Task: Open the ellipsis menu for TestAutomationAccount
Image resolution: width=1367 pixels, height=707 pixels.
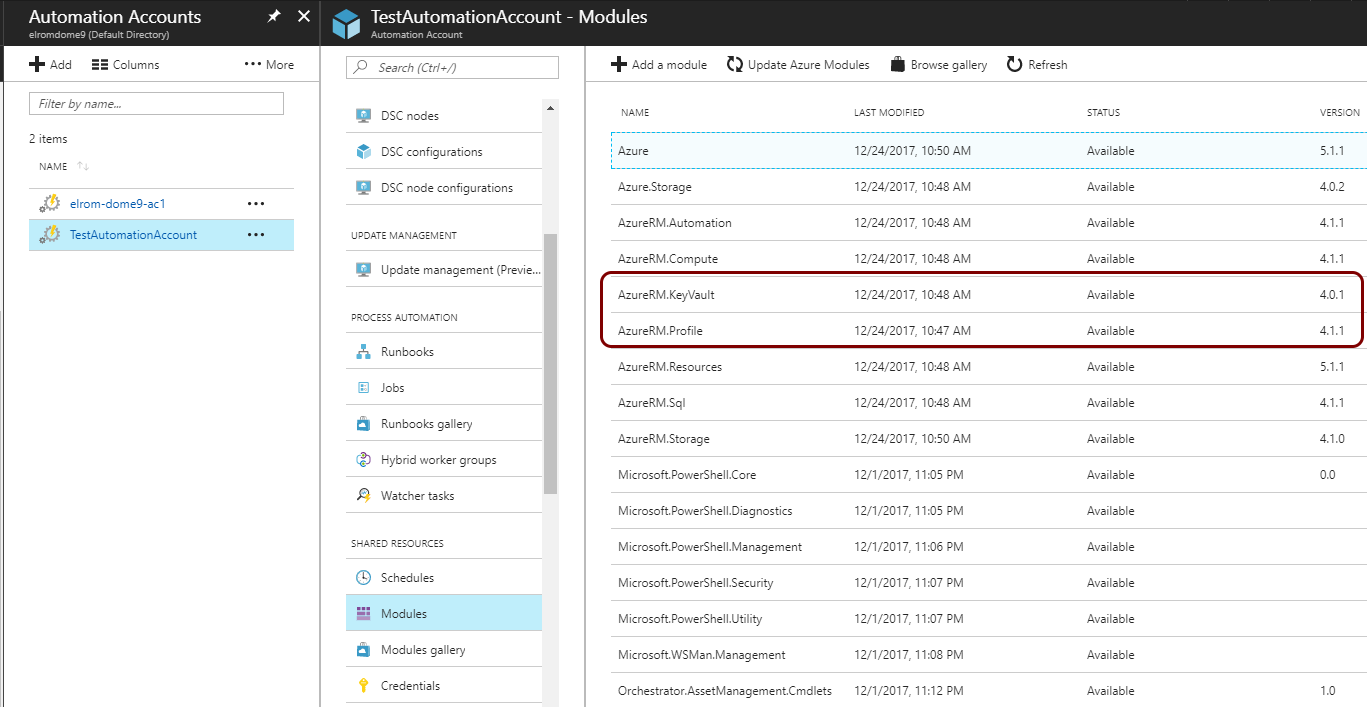Action: 256,236
